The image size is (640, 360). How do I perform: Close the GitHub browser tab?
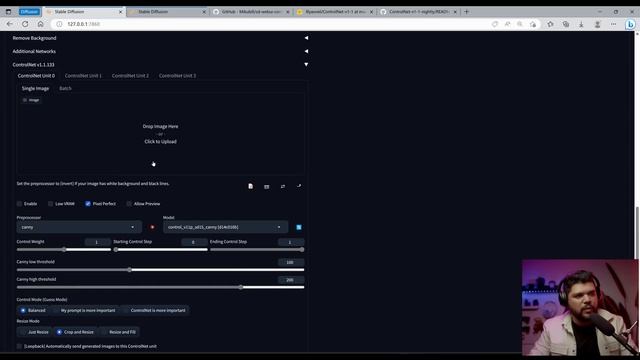coord(288,12)
